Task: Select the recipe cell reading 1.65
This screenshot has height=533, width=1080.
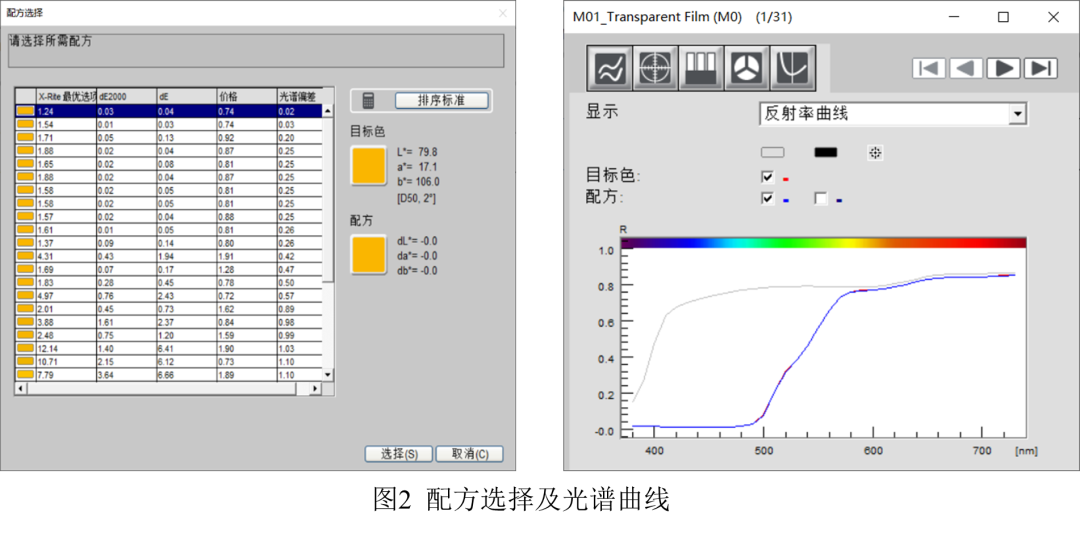Action: click(66, 163)
